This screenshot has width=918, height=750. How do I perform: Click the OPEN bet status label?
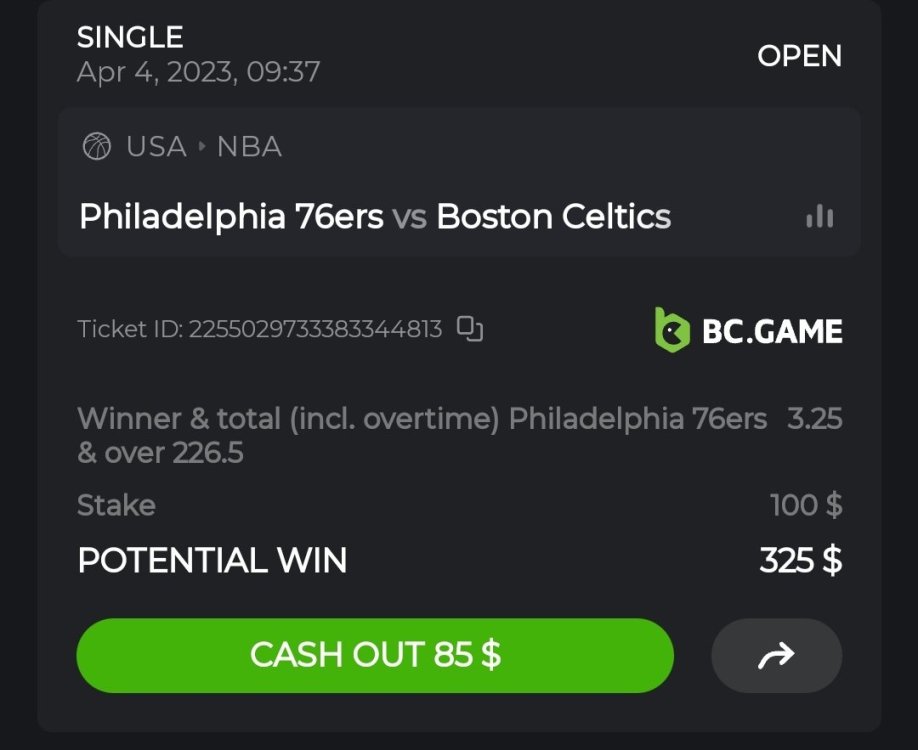coord(799,56)
